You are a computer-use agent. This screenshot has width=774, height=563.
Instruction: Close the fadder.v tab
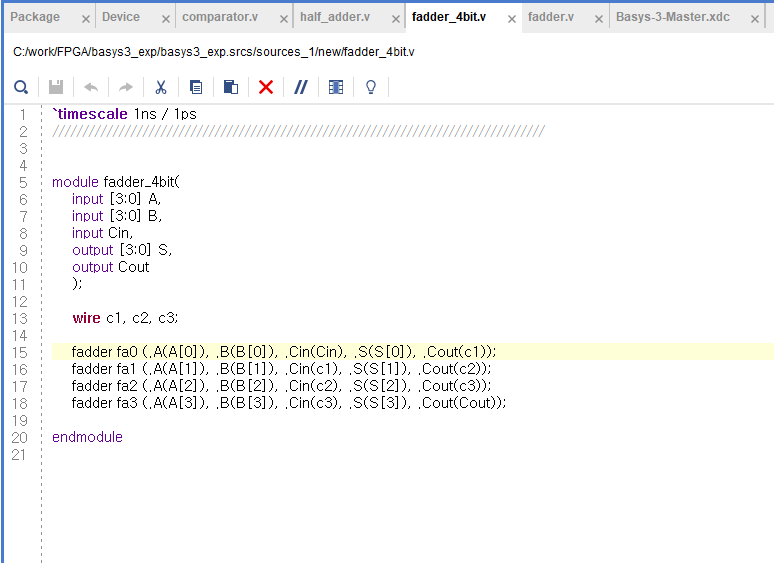click(x=599, y=19)
